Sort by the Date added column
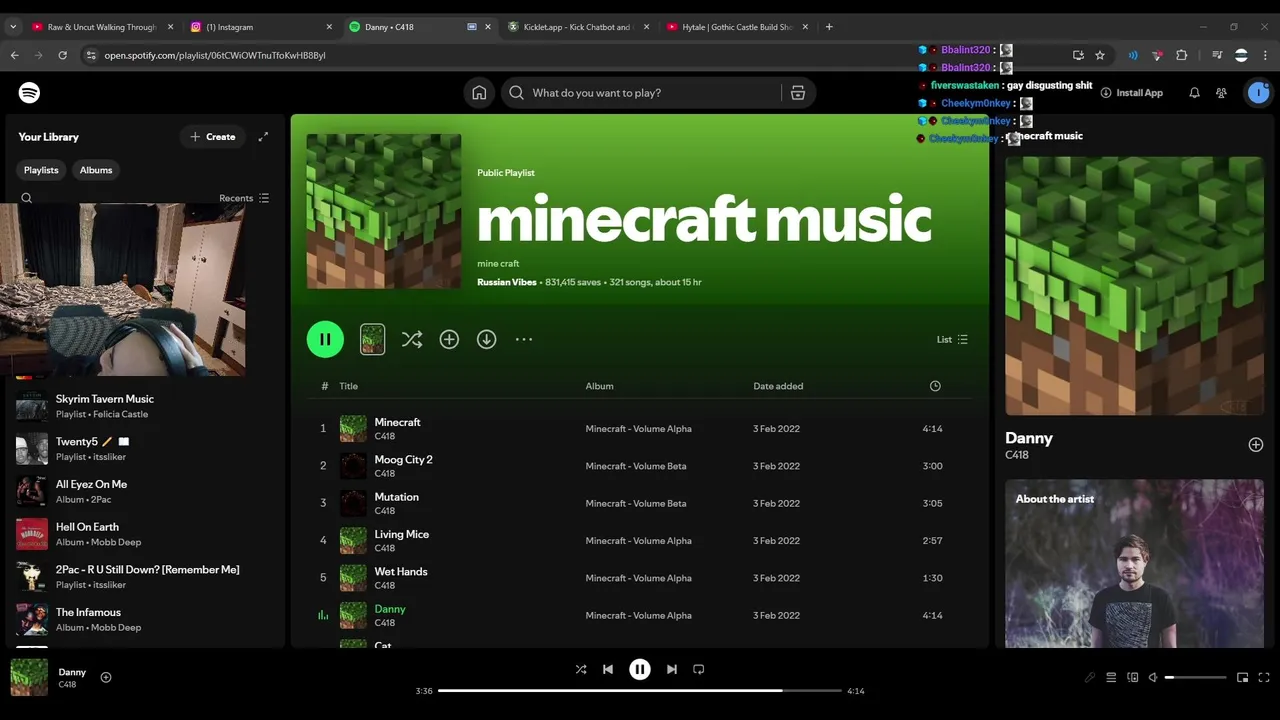Image resolution: width=1280 pixels, height=720 pixels. (x=778, y=386)
